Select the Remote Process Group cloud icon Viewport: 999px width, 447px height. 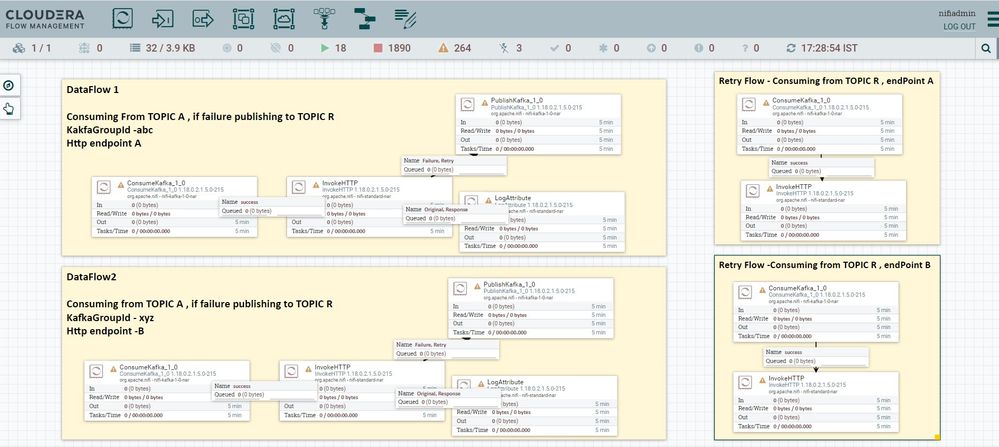[x=284, y=18]
